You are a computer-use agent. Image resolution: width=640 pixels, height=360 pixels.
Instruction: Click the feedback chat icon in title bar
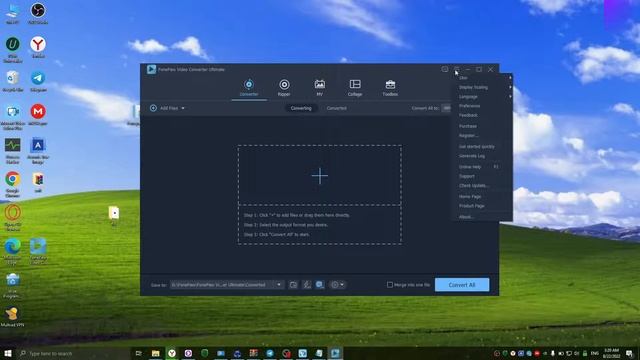(x=444, y=69)
